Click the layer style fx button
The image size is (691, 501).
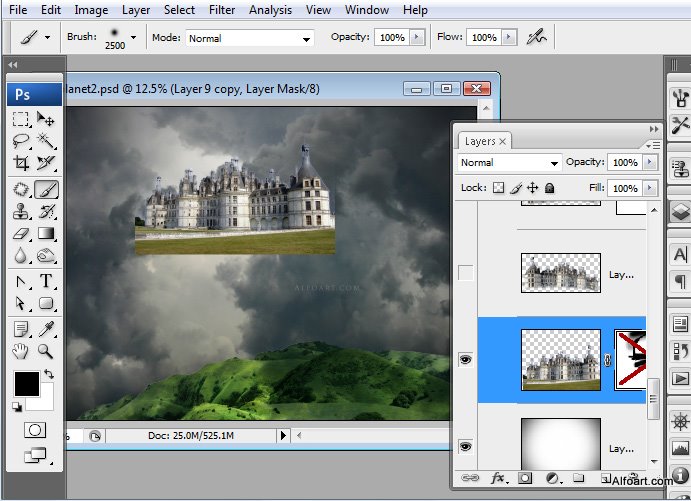tap(497, 479)
